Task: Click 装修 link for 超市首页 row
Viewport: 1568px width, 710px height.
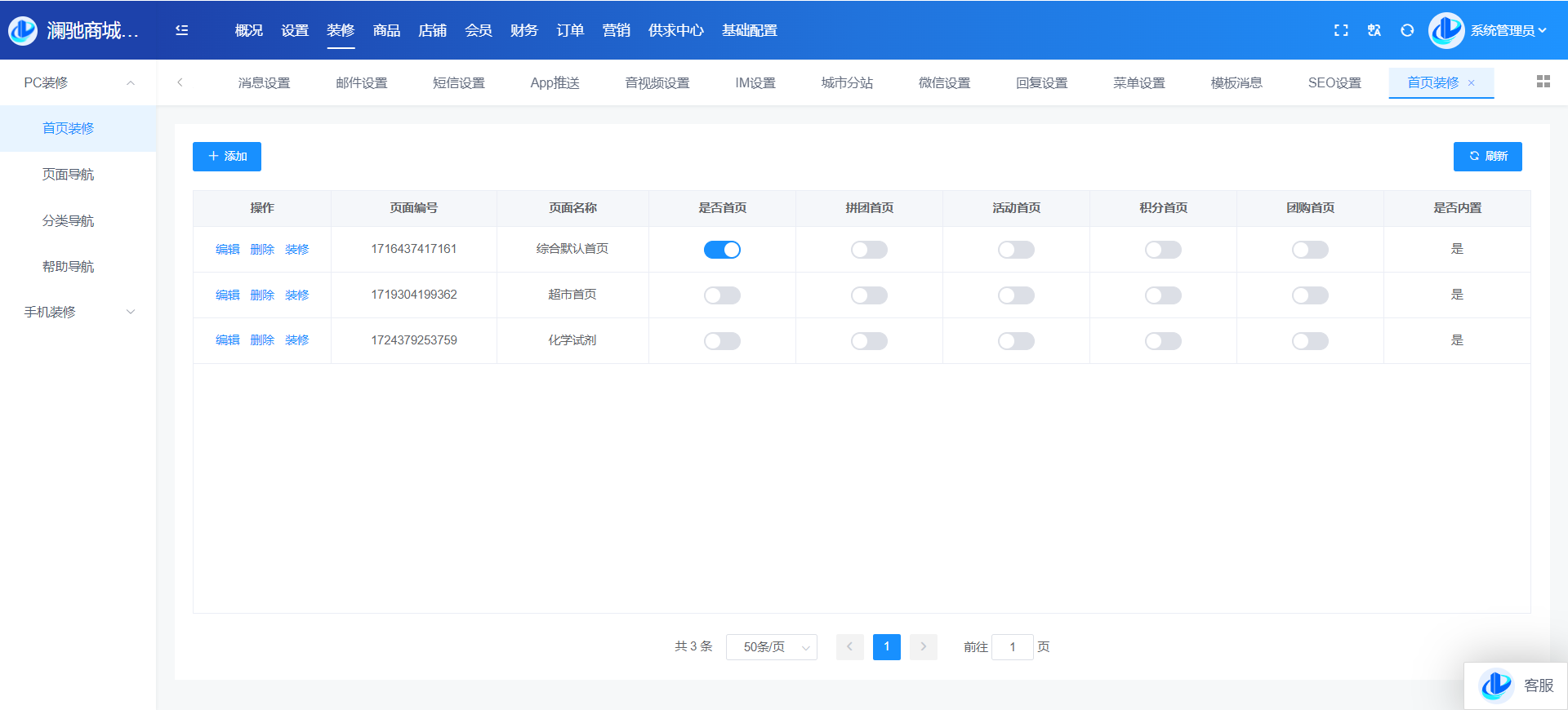Action: 296,295
